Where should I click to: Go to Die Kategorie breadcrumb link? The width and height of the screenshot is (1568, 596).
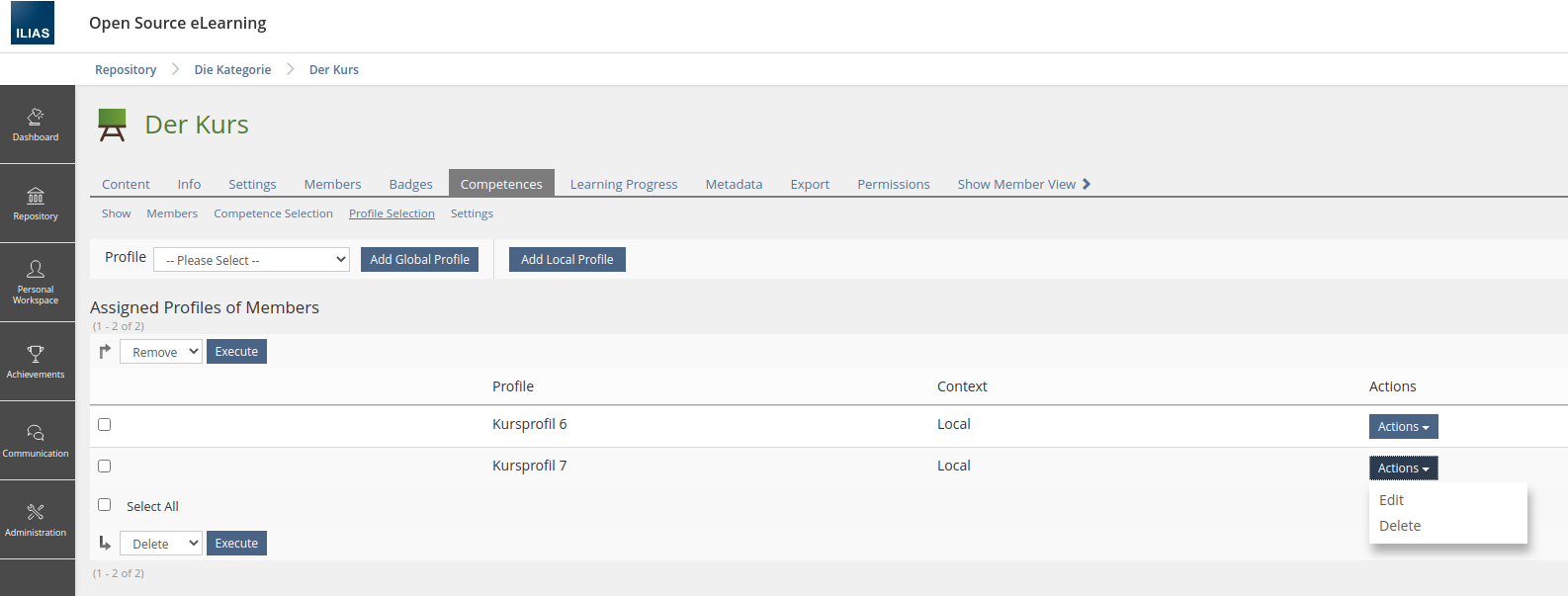(x=232, y=70)
